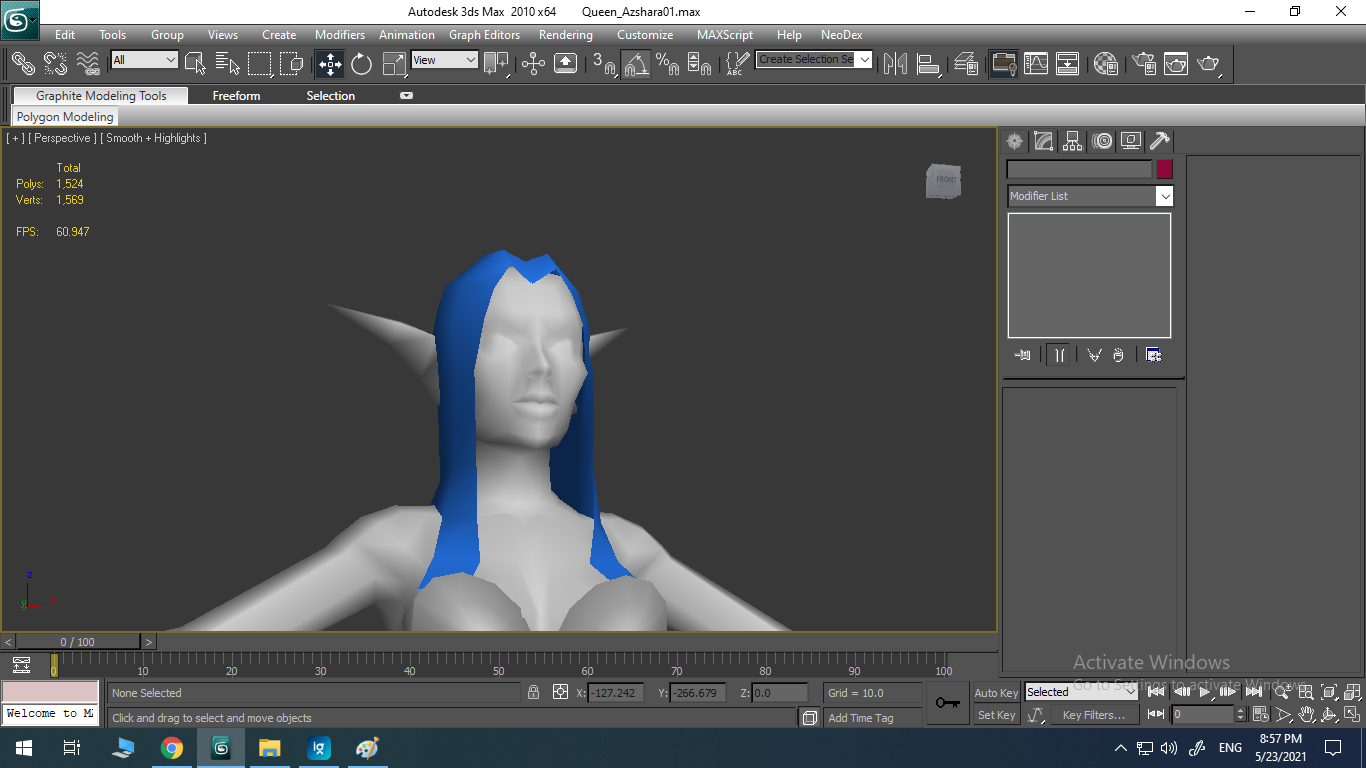Screen dimensions: 1366x768
Task: Click the large Set Keys key button
Action: pos(948,703)
